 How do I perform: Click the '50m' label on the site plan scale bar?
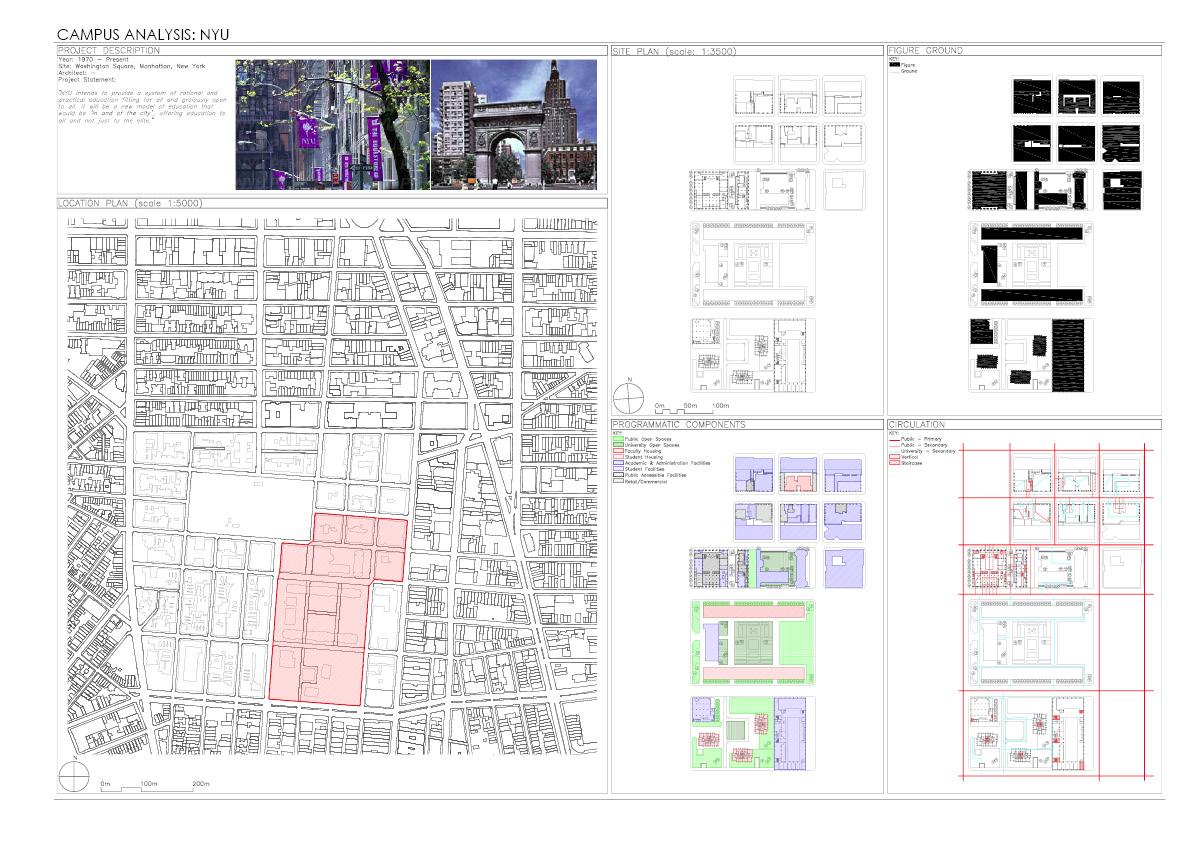pos(690,406)
